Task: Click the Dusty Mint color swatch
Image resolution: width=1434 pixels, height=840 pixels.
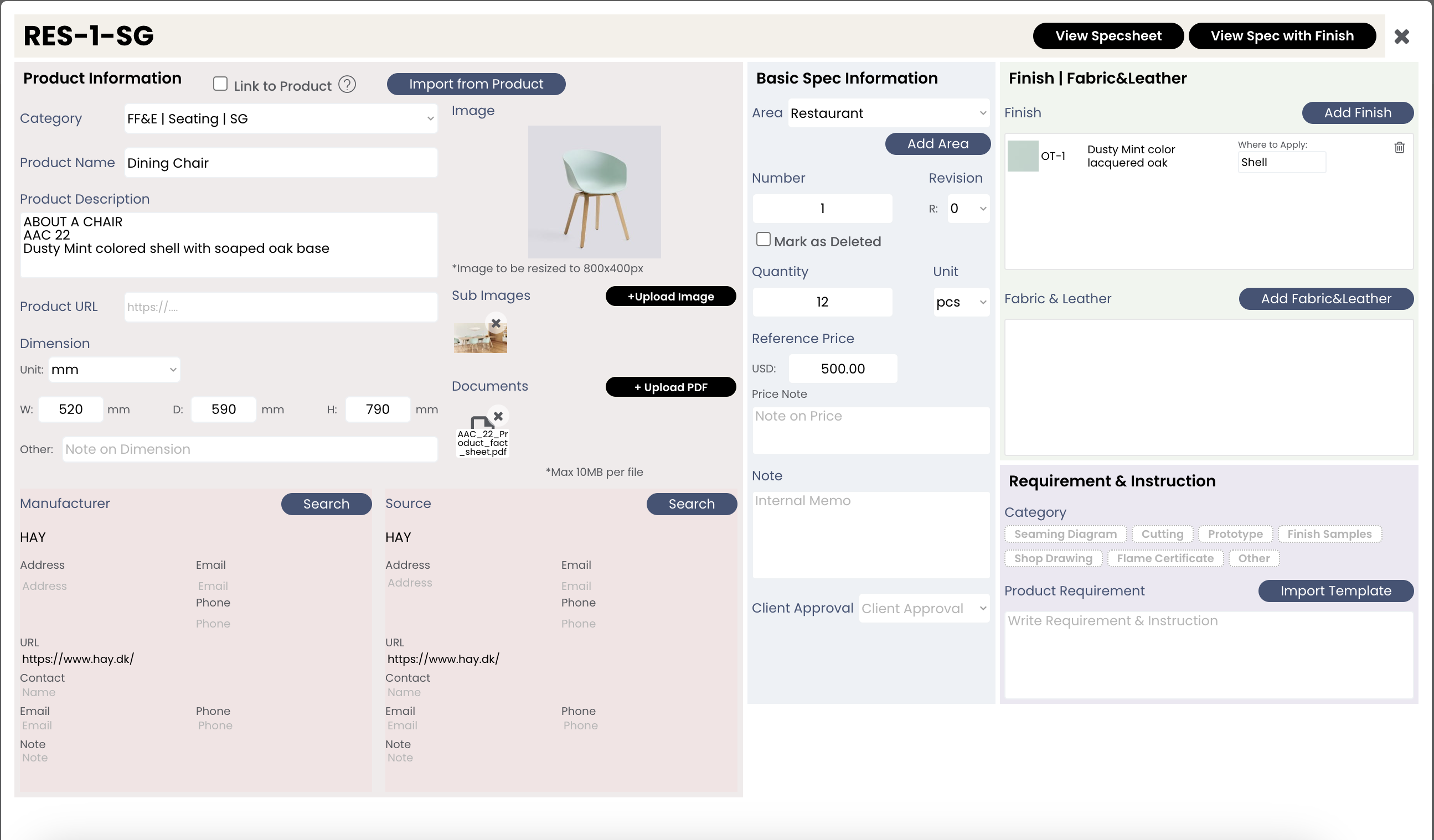Action: point(1022,156)
